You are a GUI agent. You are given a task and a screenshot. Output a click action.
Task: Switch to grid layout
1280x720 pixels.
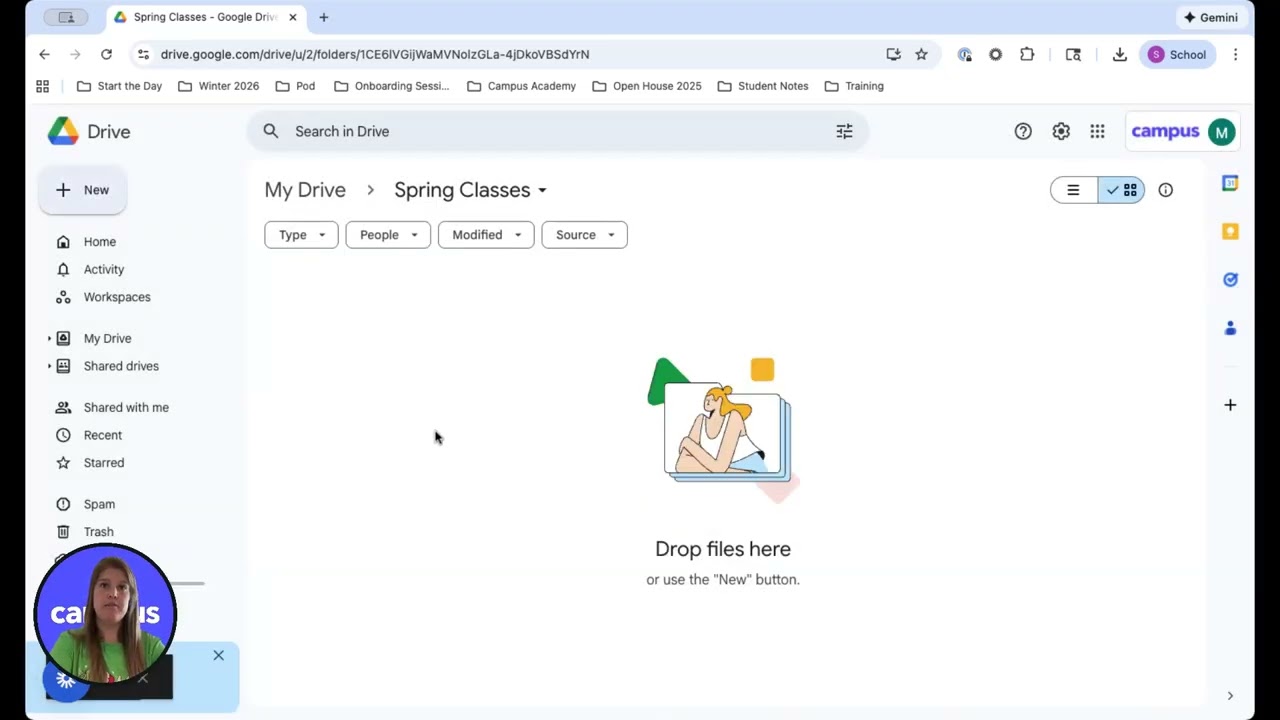[x=1121, y=190]
